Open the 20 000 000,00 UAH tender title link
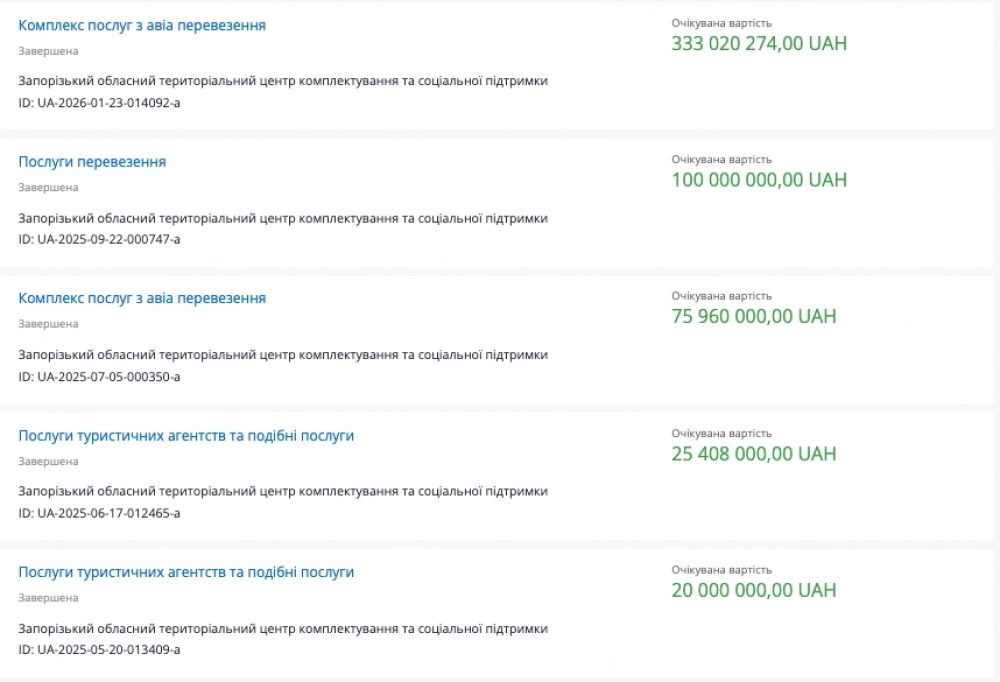The width and height of the screenshot is (1000, 682). (186, 572)
